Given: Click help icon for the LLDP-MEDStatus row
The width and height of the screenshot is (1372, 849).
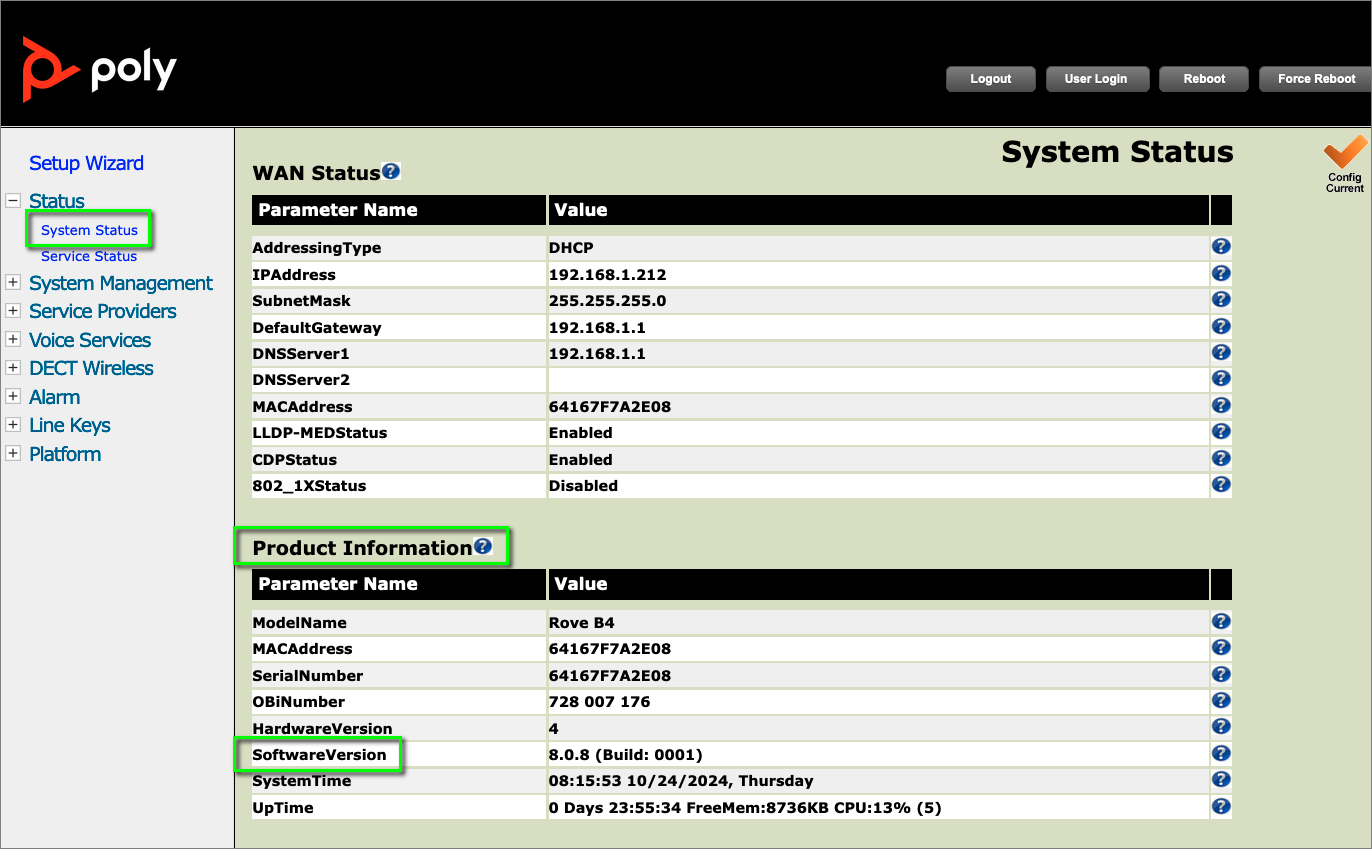Looking at the screenshot, I should coord(1220,432).
